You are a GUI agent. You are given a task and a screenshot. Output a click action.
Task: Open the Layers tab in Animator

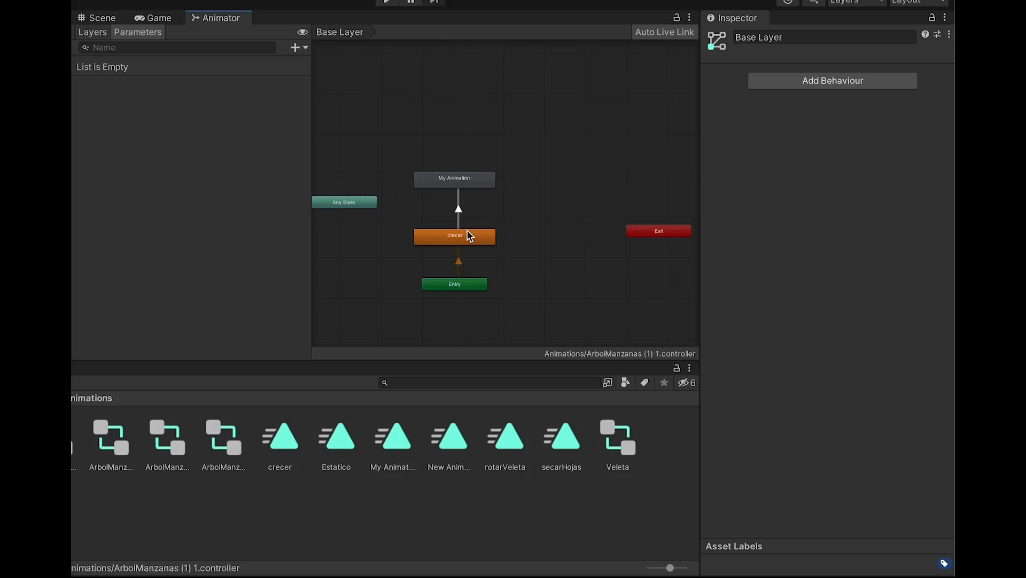click(x=92, y=32)
